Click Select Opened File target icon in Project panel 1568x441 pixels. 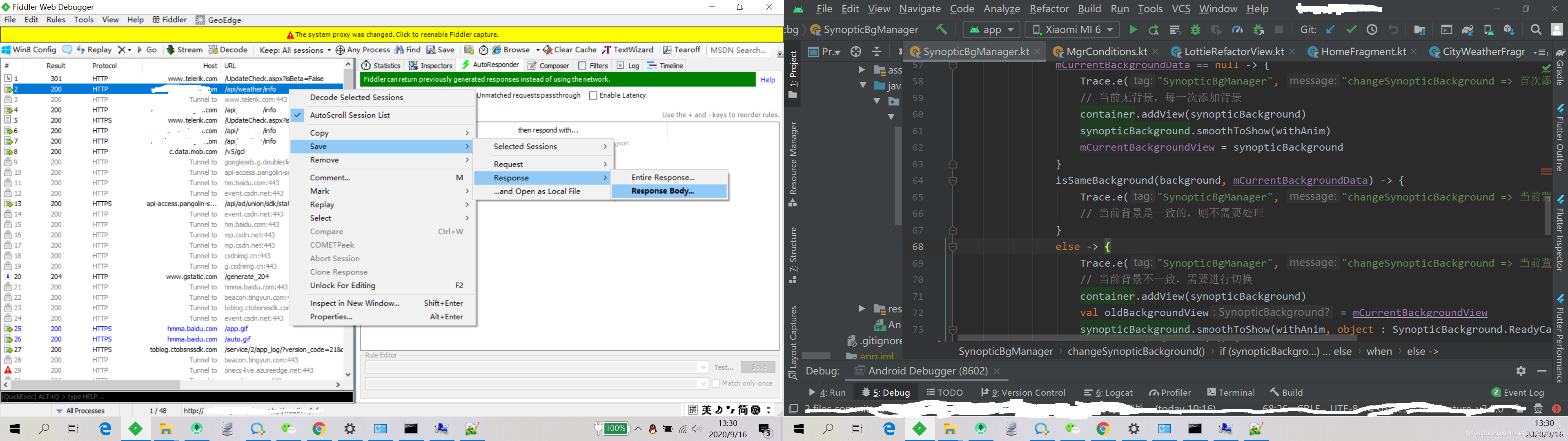(x=856, y=52)
